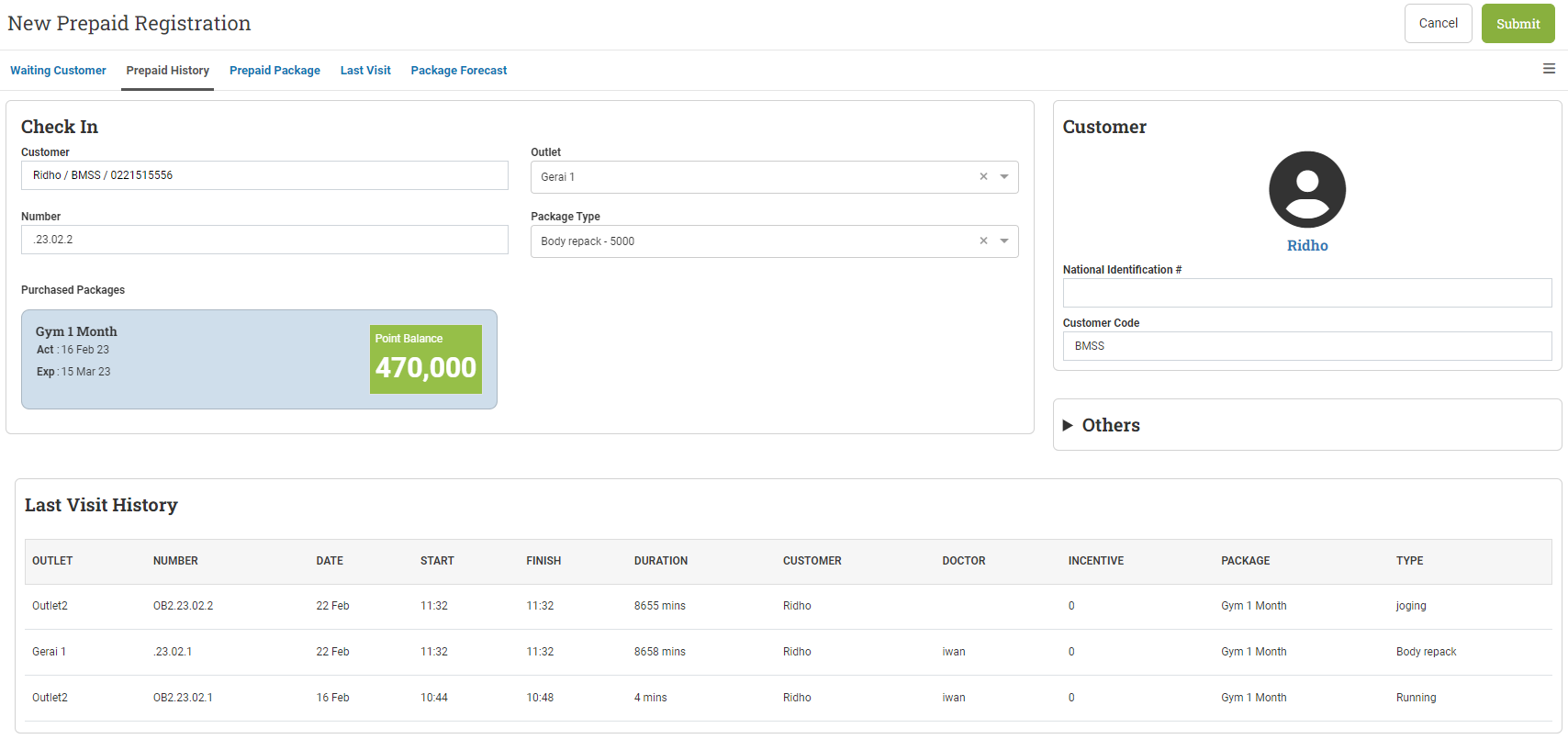Click the 470,000 point balance box
Screen dimensions: 1568x739
click(x=426, y=359)
